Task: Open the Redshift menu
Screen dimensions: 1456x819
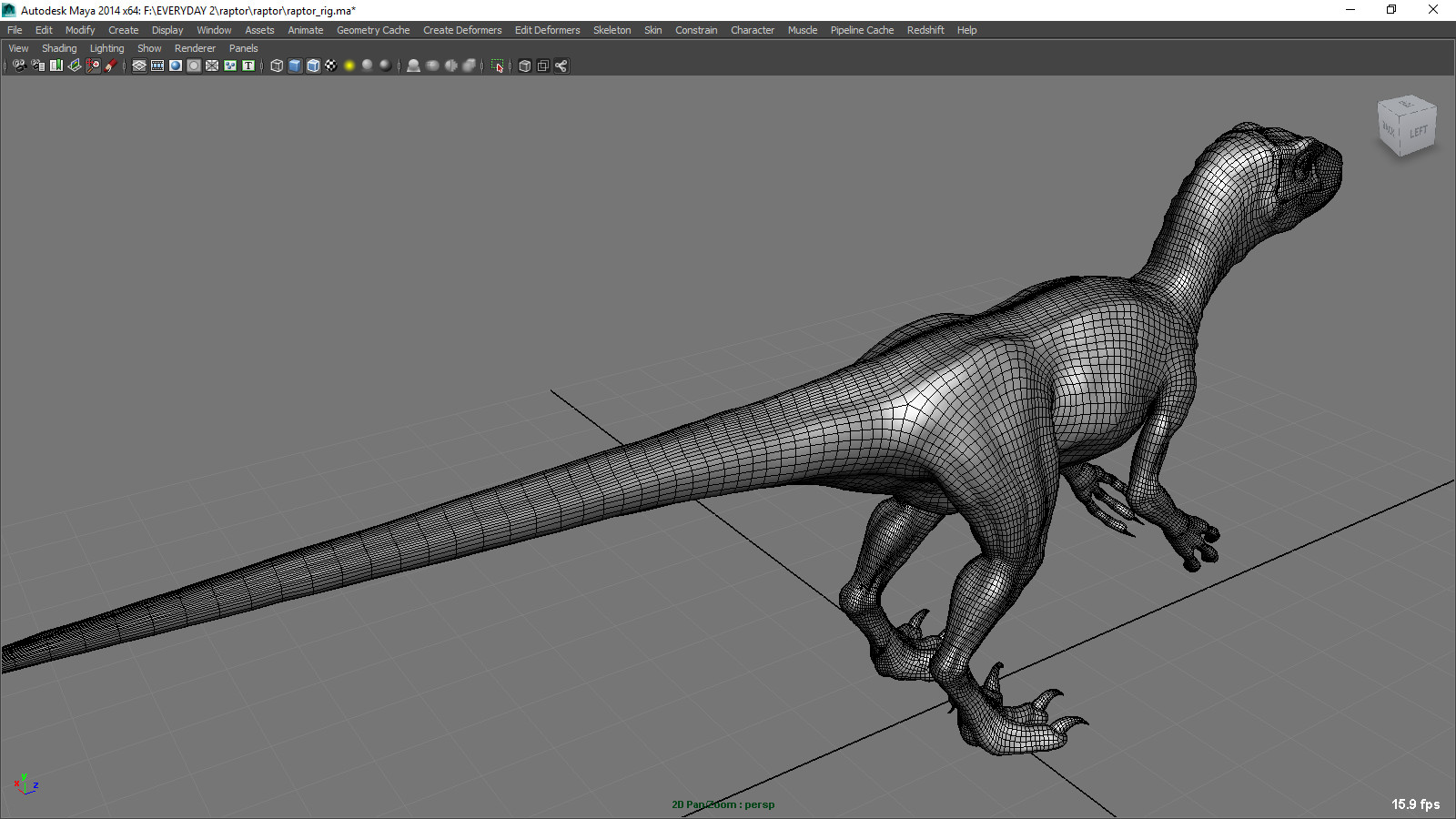Action: click(x=925, y=29)
